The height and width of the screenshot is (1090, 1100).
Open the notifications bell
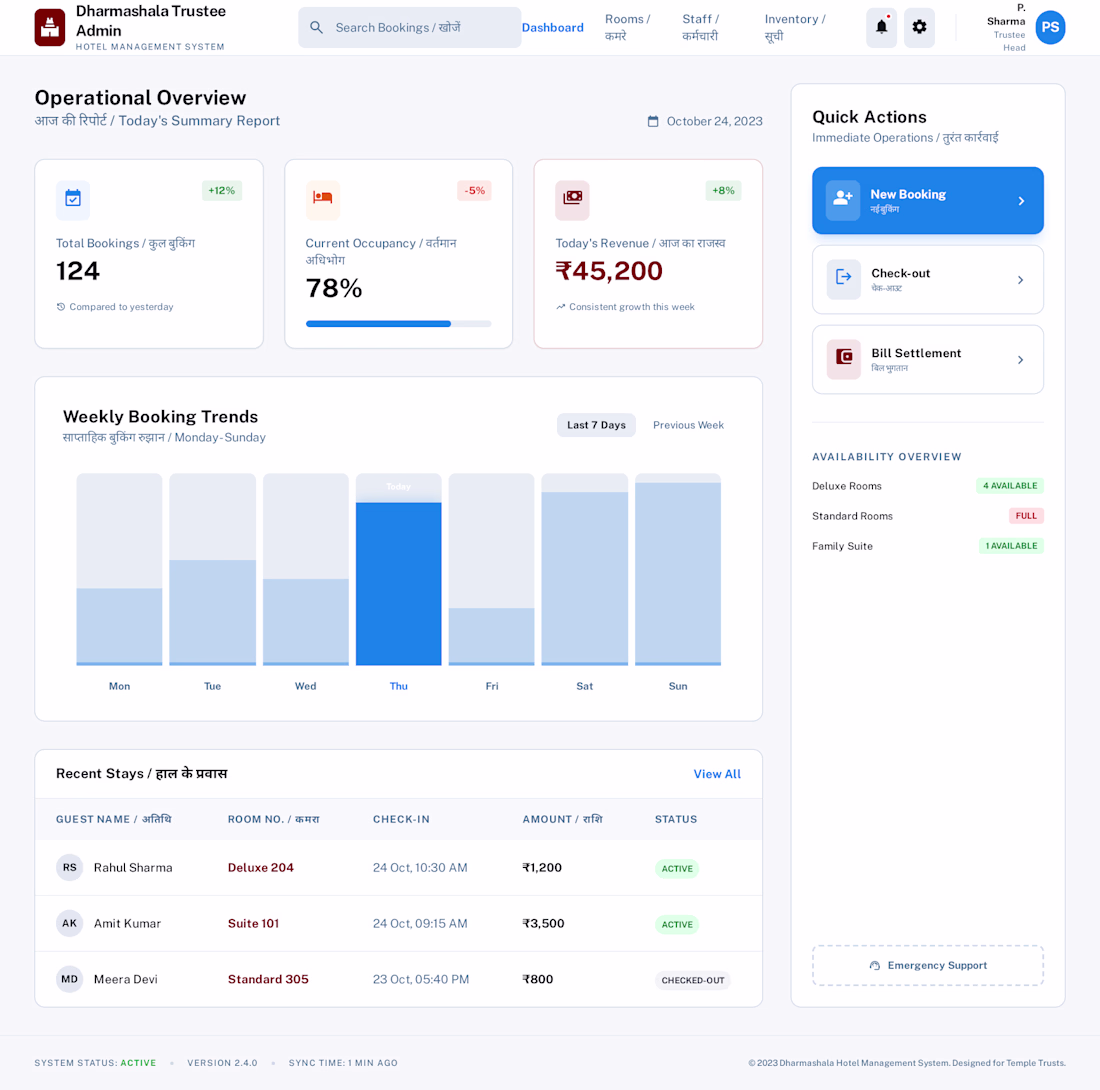point(881,27)
